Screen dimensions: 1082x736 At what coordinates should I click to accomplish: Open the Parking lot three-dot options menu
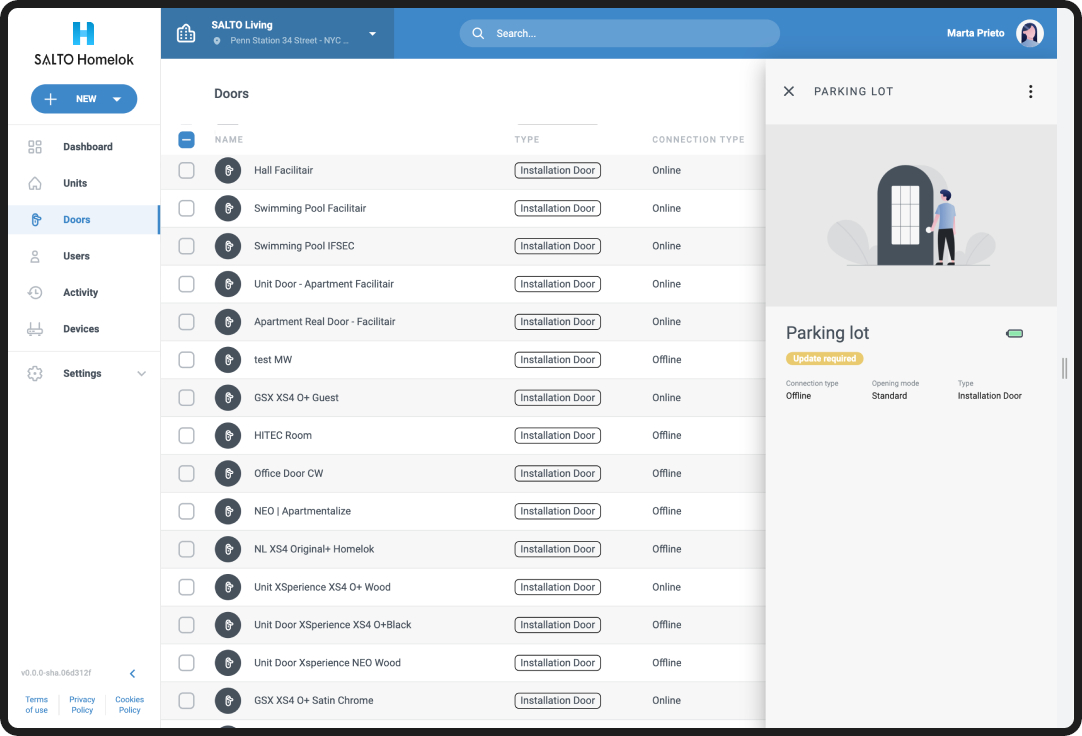(1030, 92)
